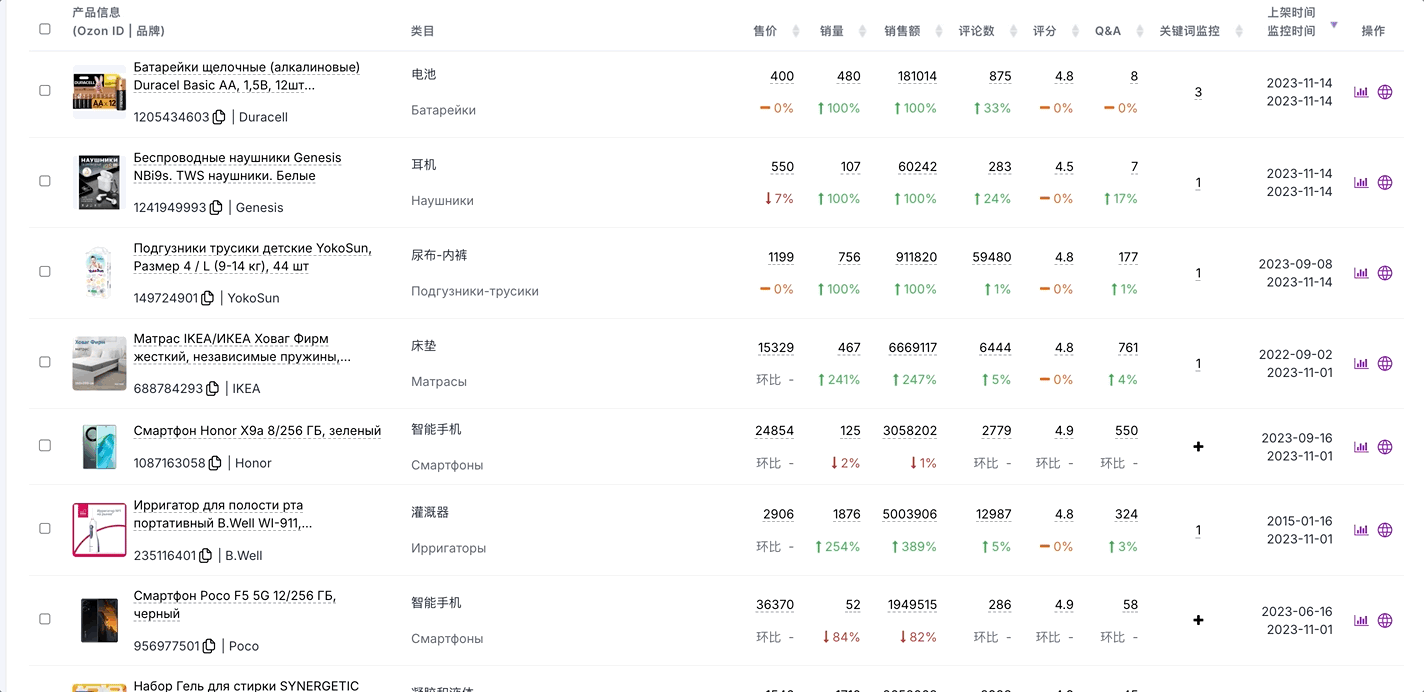The height and width of the screenshot is (692, 1424).
Task: Click price 550 for Genesis headphones
Action: tap(782, 167)
